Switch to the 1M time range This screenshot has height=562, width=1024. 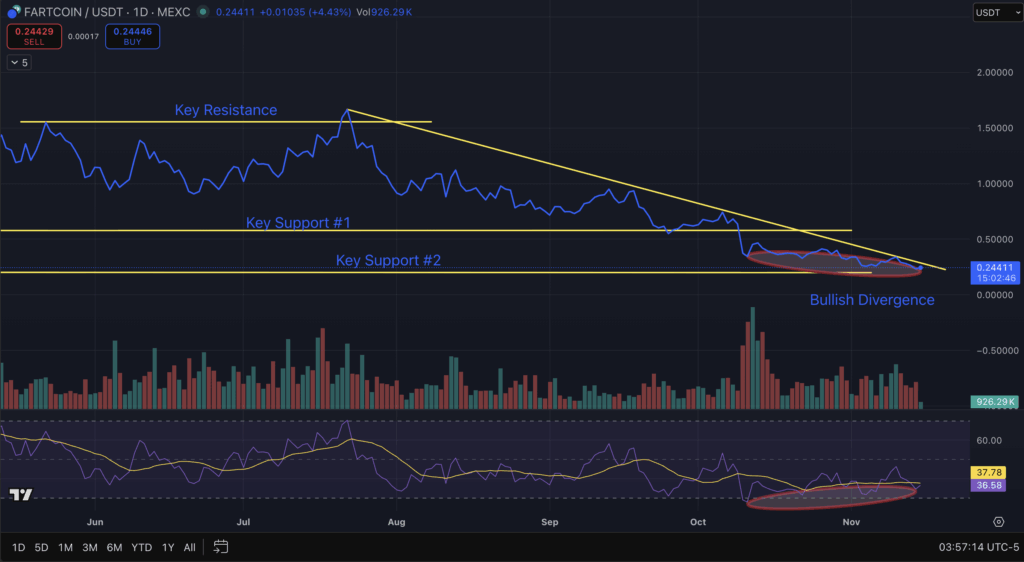pos(65,547)
